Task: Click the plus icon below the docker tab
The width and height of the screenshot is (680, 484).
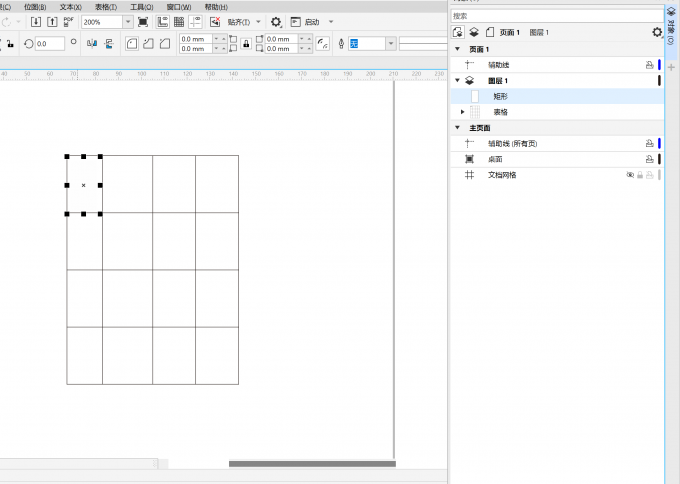Action: pos(671,68)
